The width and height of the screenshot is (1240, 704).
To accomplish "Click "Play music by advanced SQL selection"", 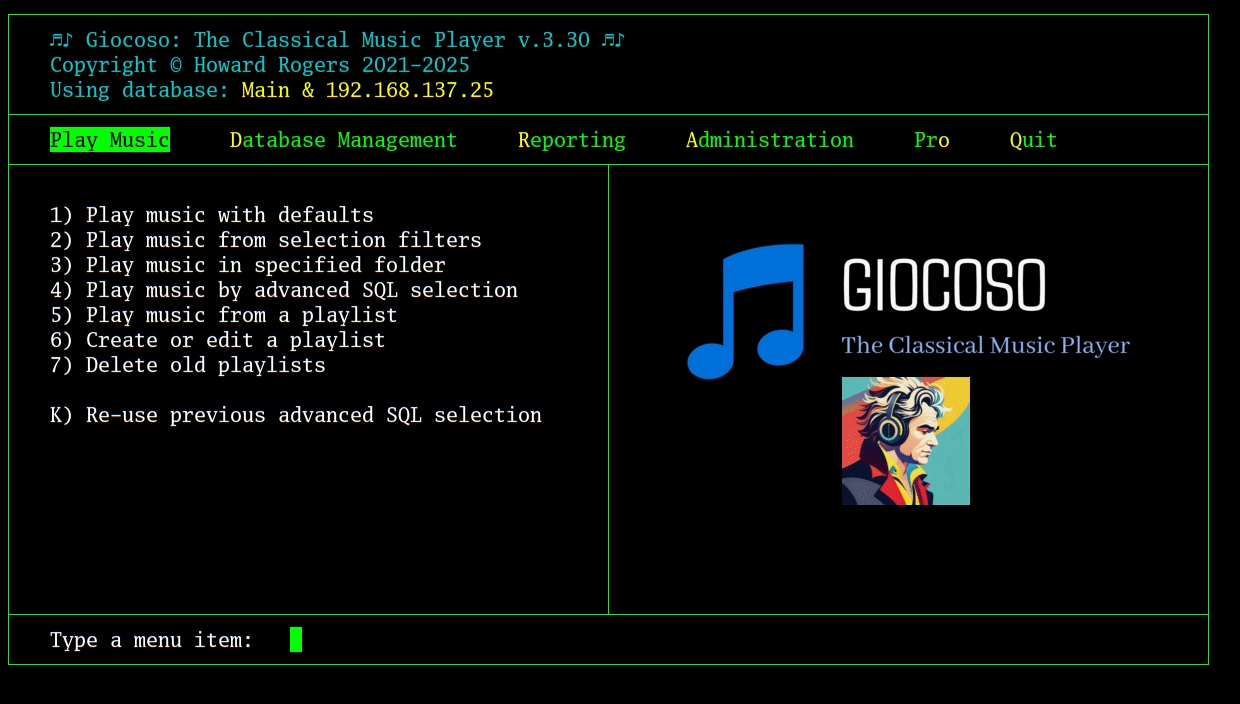I will pyautogui.click(x=284, y=290).
